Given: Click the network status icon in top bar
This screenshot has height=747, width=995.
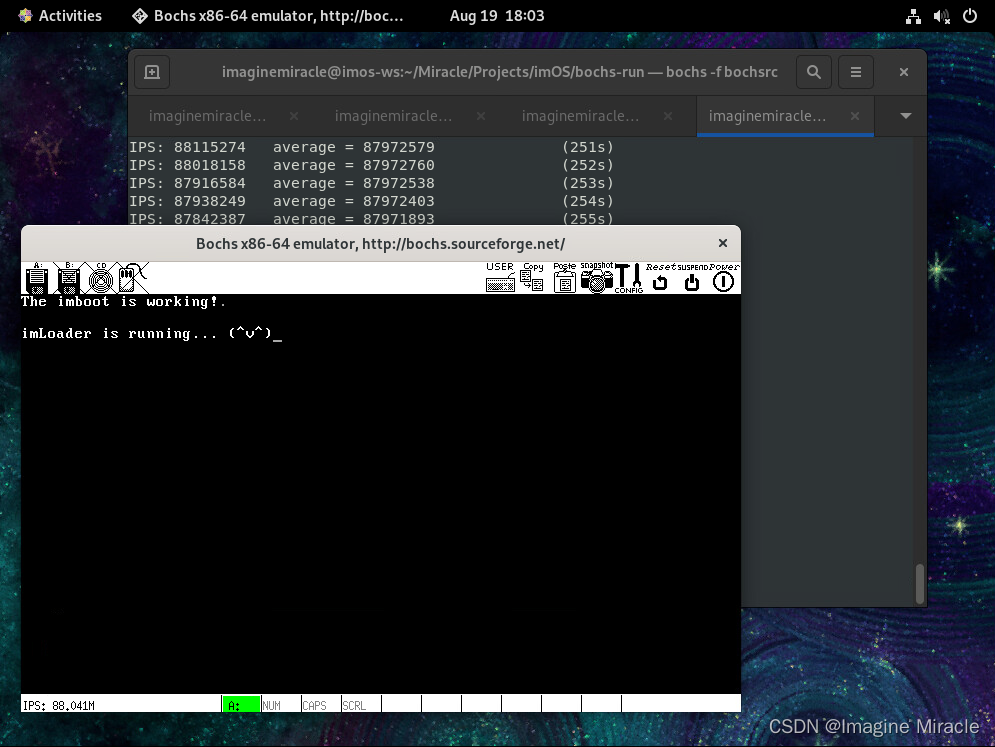Looking at the screenshot, I should tap(913, 17).
